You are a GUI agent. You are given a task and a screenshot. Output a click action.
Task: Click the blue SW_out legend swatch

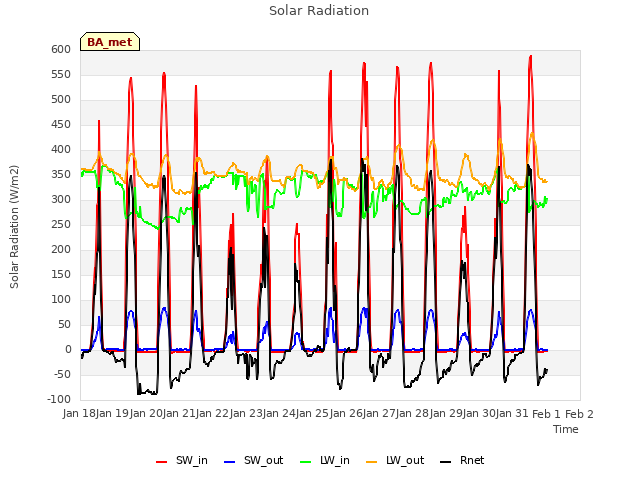230,462
